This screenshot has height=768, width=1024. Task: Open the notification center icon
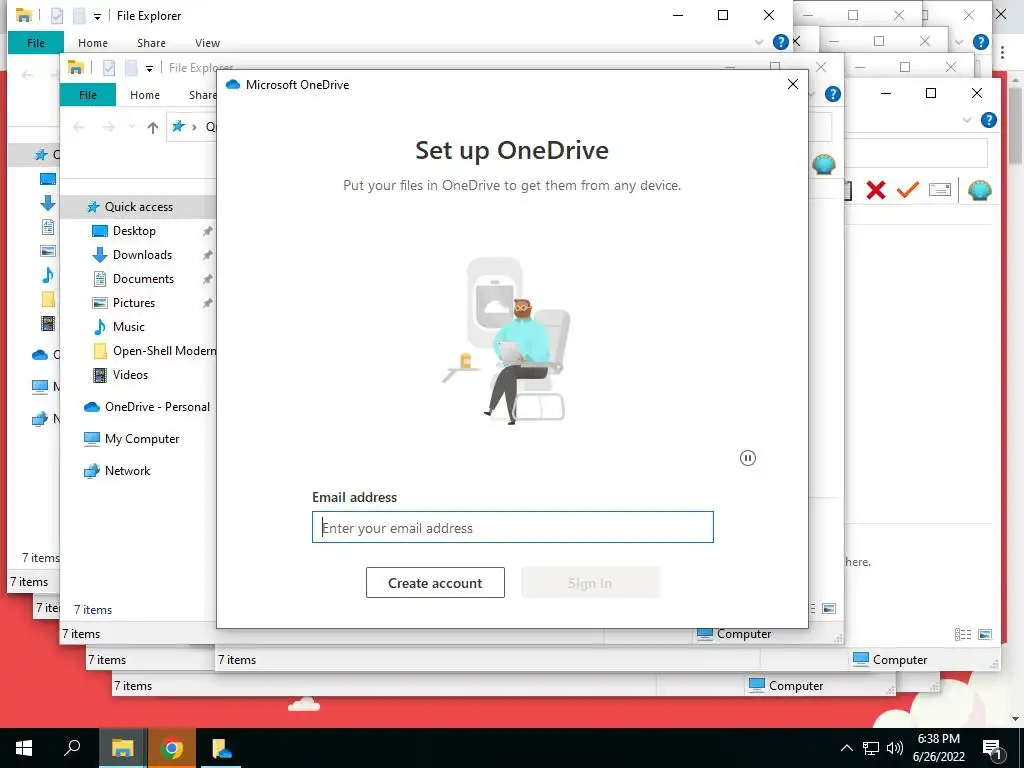[993, 748]
